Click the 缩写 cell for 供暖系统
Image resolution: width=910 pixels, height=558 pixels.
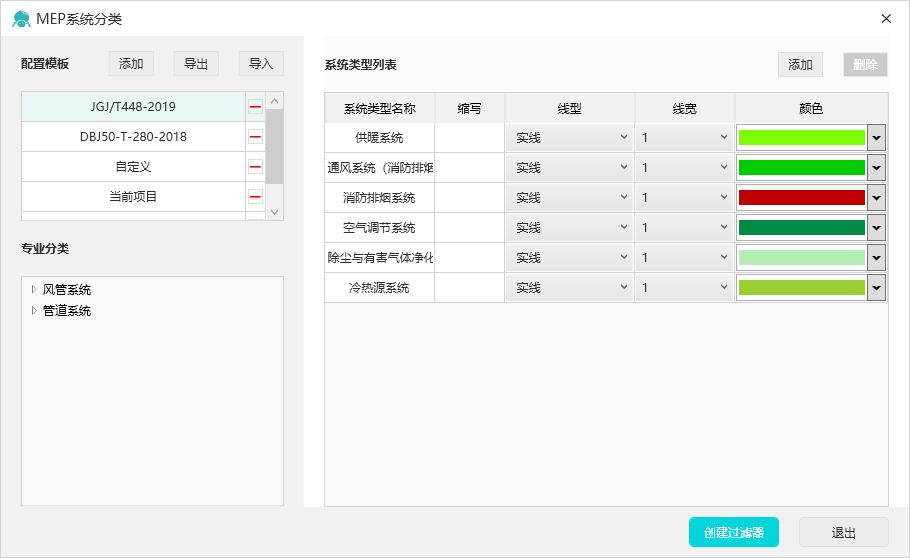pyautogui.click(x=470, y=138)
